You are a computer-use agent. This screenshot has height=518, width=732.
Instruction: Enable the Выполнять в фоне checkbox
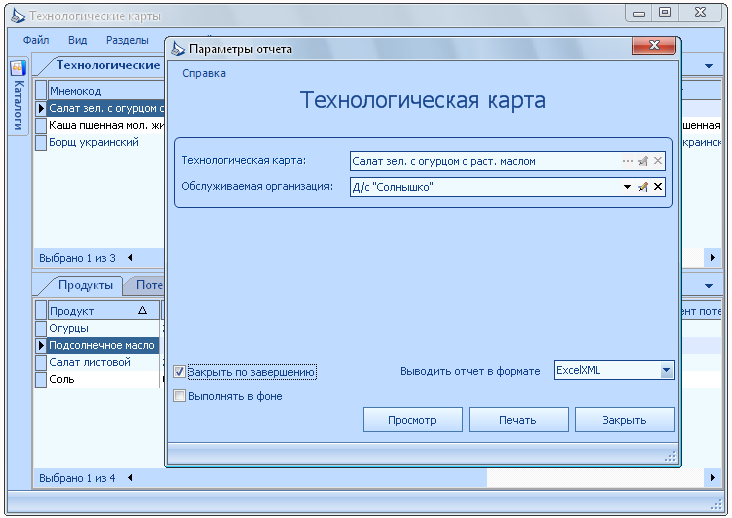[x=179, y=396]
